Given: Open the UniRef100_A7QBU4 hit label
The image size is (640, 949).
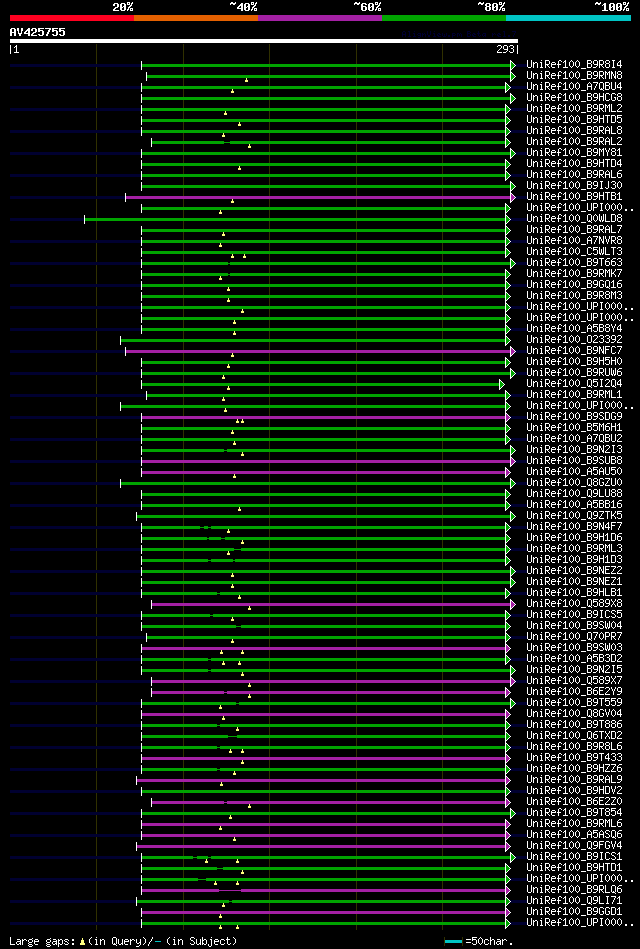Looking at the screenshot, I should point(575,87).
